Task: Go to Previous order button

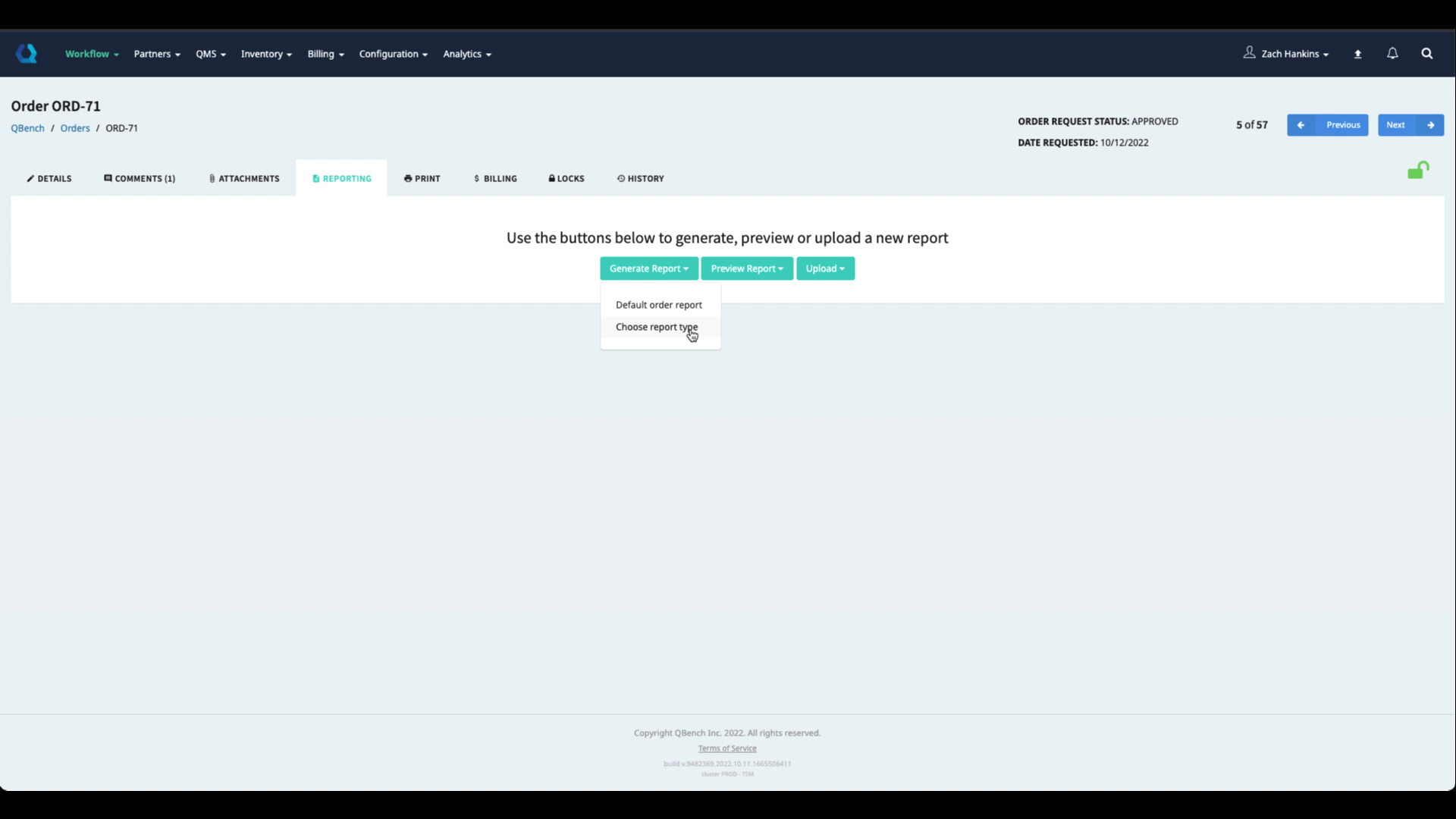Action: coord(1327,125)
